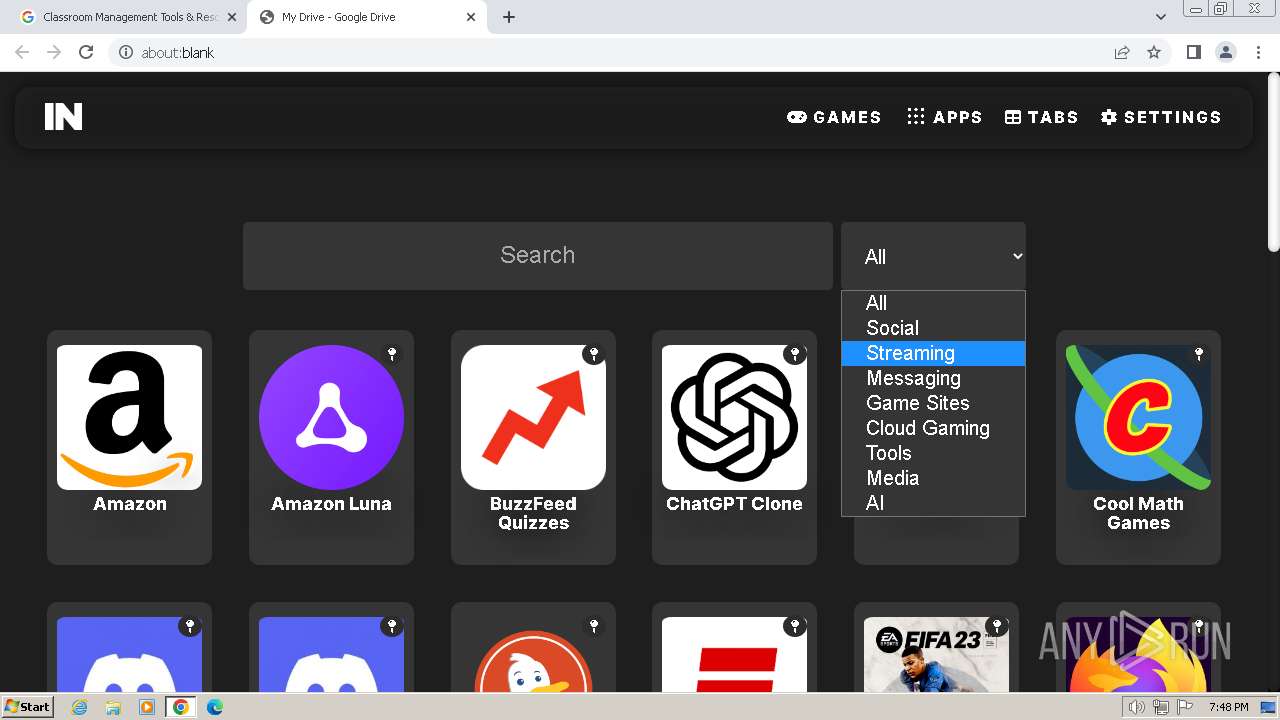The width and height of the screenshot is (1280, 720).
Task: Click the page vertical scrollbar
Action: coord(1273,163)
